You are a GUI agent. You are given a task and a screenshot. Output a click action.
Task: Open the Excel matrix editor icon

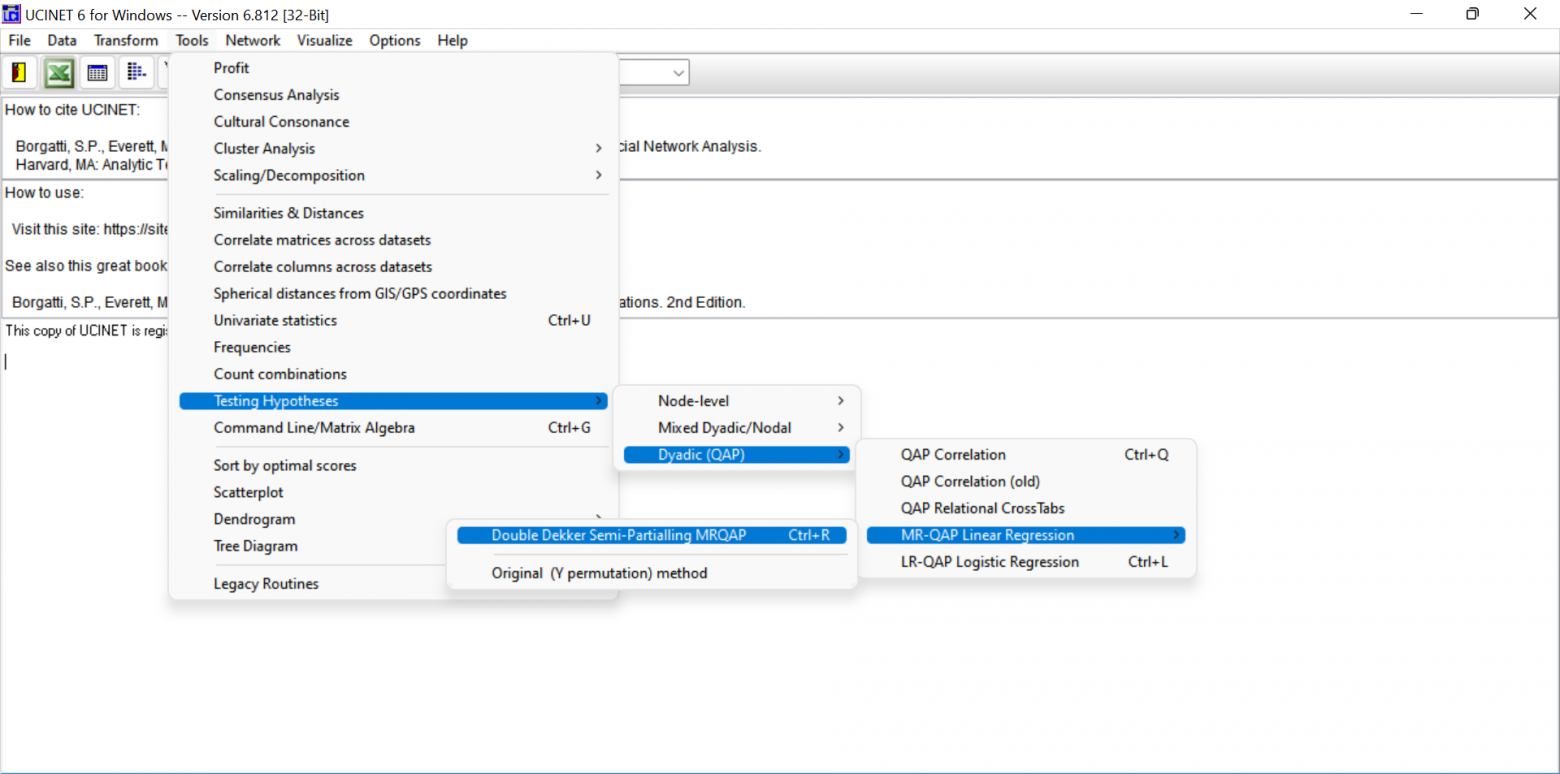pyautogui.click(x=59, y=73)
